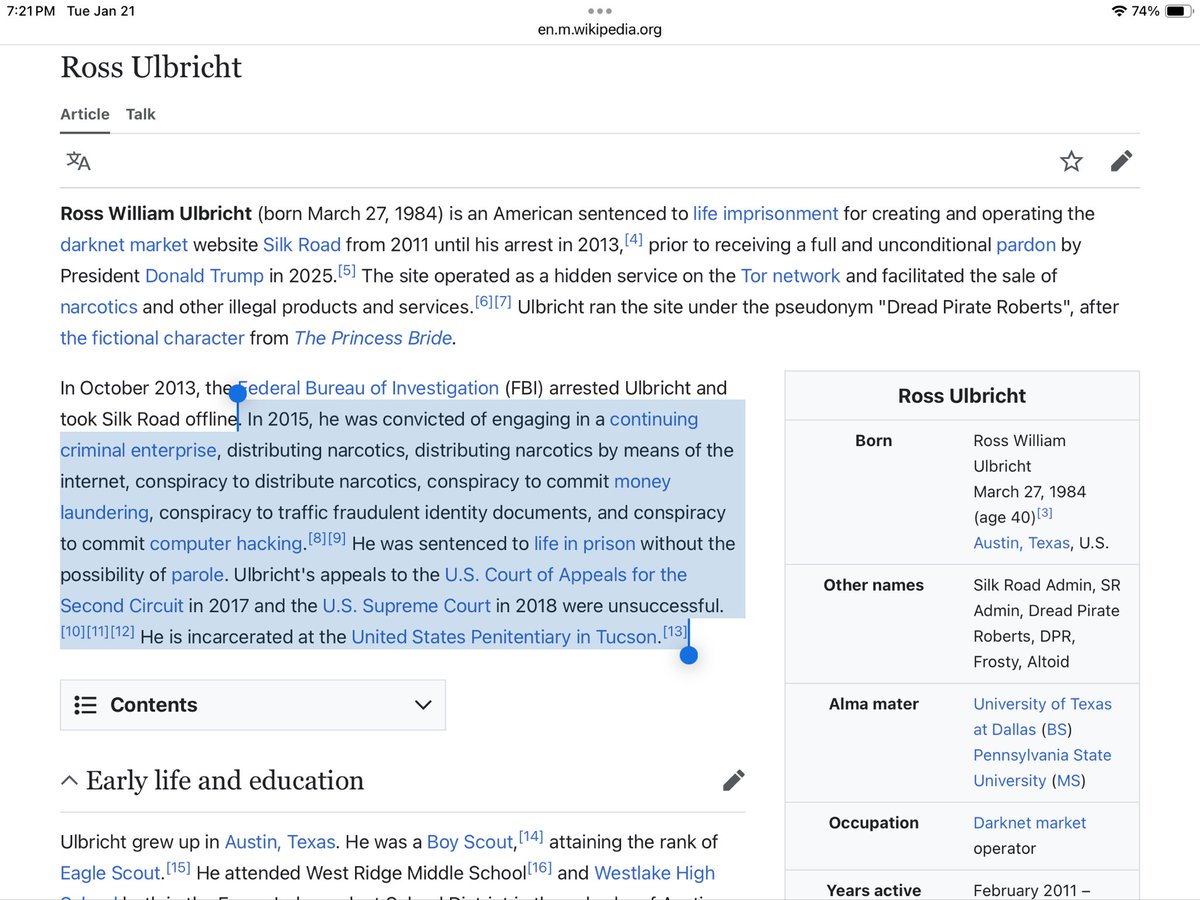Tap the table of contents list icon
This screenshot has height=900, width=1200.
click(85, 705)
